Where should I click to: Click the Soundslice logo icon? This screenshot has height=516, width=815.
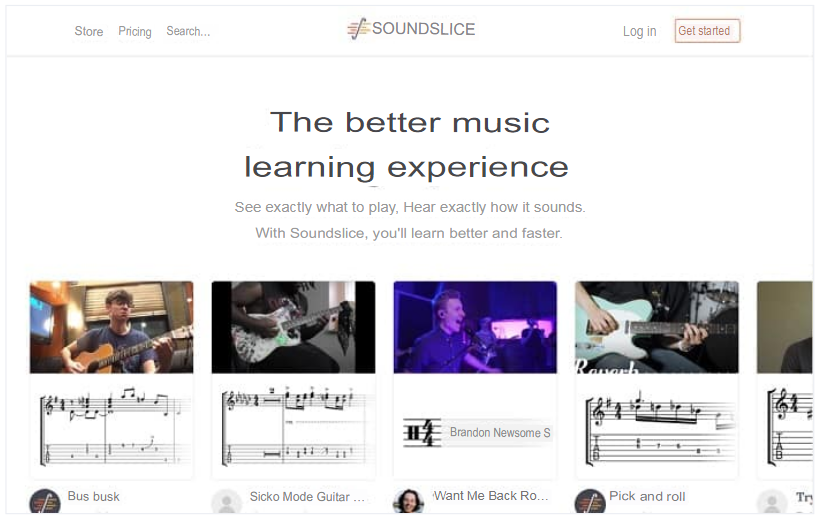coord(358,29)
